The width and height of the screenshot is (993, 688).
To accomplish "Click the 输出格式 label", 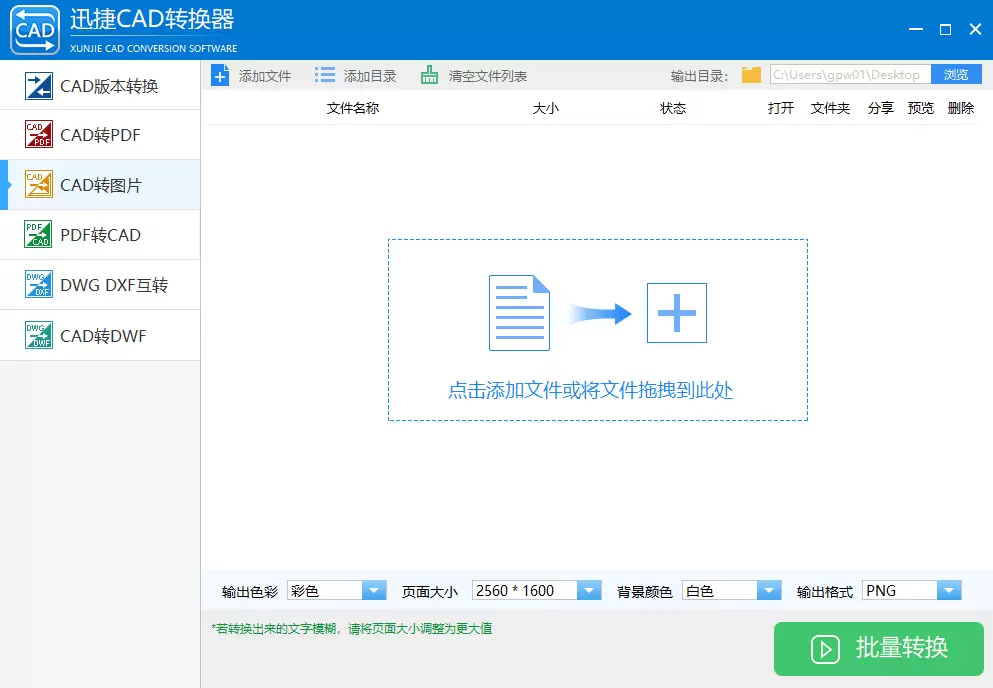I will click(825, 592).
